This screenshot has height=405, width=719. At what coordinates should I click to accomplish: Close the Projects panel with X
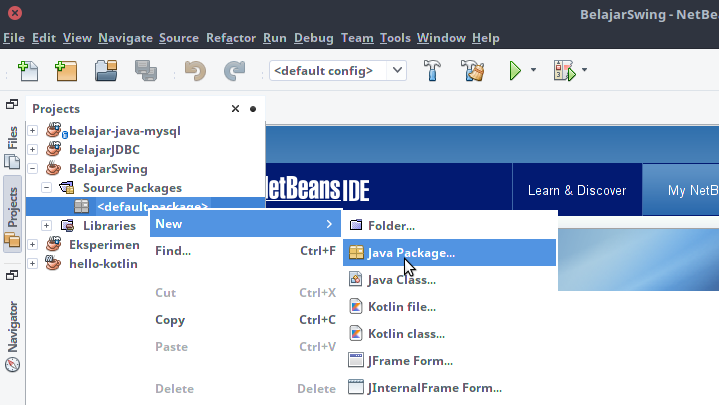tap(236, 109)
